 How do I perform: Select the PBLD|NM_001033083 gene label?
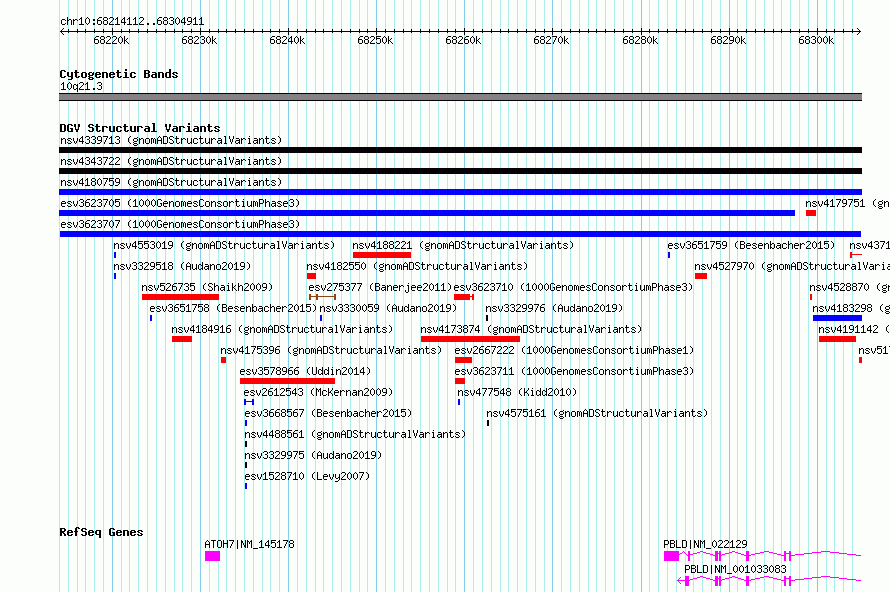point(736,569)
